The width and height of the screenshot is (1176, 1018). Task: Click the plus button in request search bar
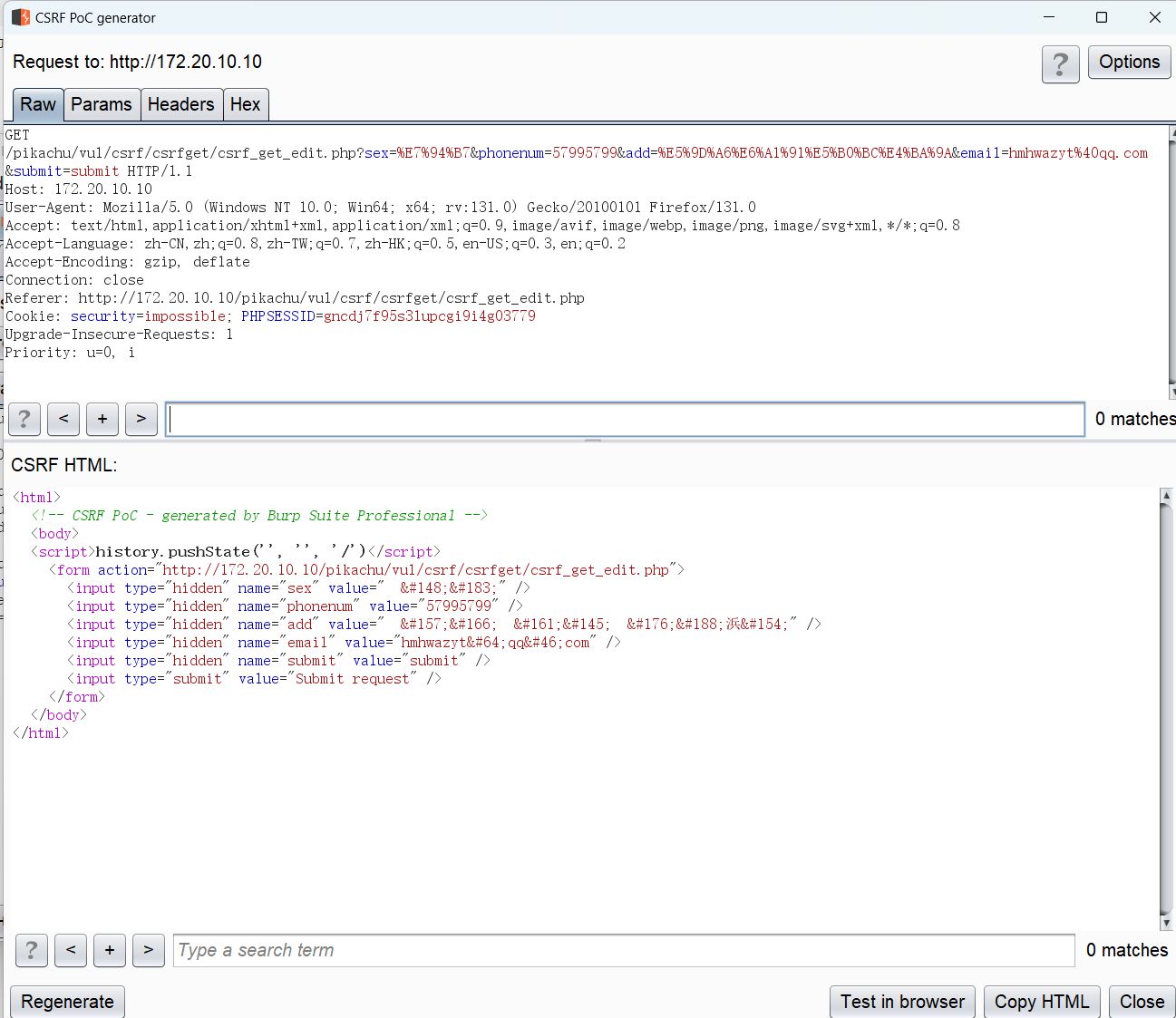coord(102,419)
